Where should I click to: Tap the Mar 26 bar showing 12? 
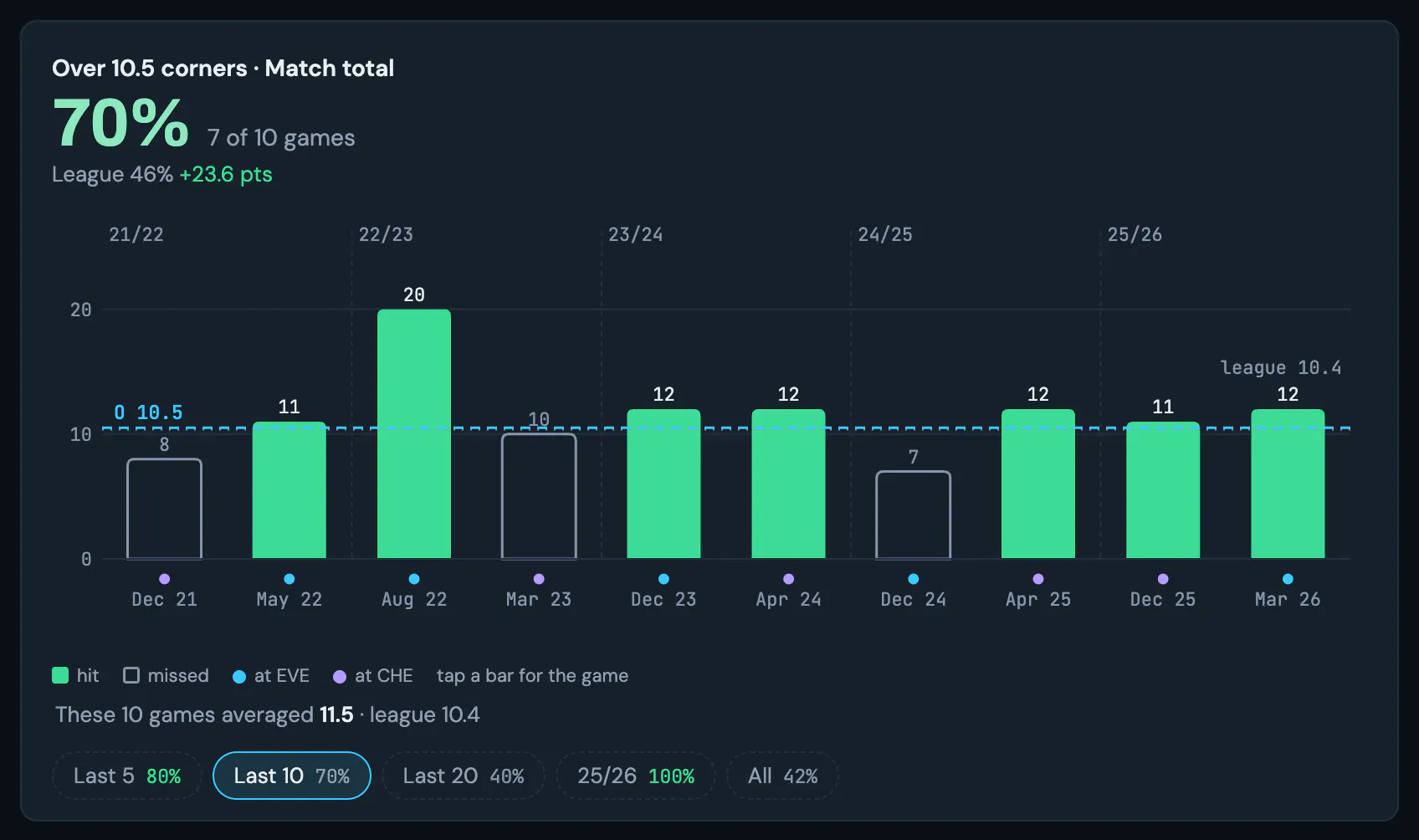point(1288,484)
